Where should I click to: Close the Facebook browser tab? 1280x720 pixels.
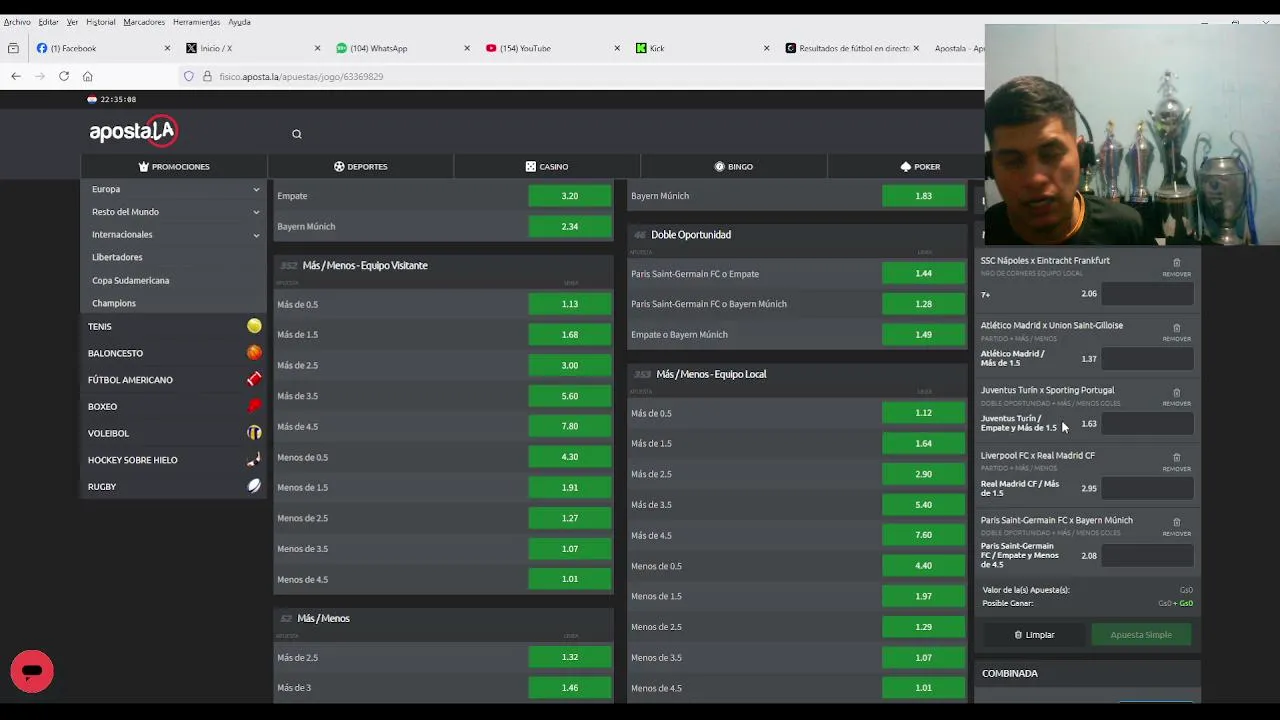pos(166,48)
